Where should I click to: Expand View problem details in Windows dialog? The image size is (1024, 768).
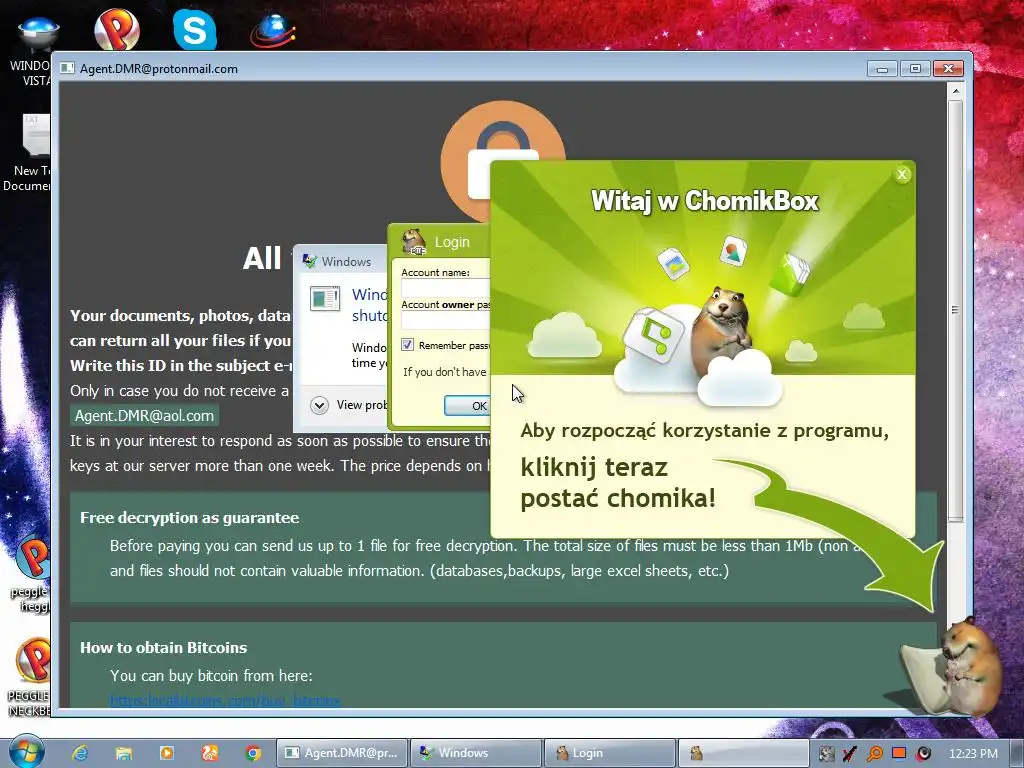[319, 406]
